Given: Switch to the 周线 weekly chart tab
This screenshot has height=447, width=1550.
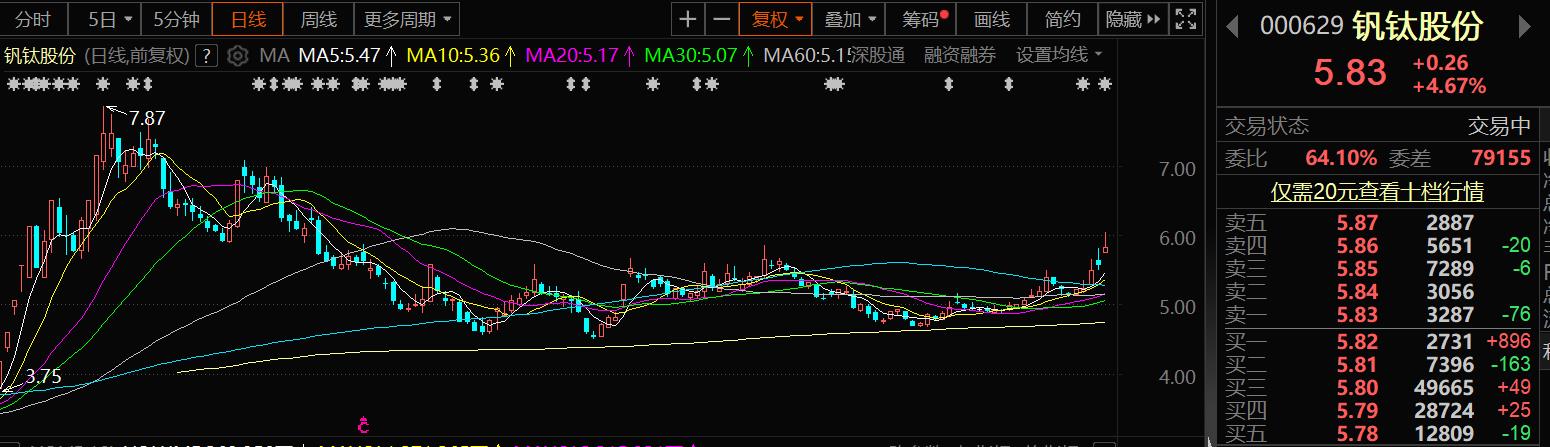Looking at the screenshot, I should [319, 19].
